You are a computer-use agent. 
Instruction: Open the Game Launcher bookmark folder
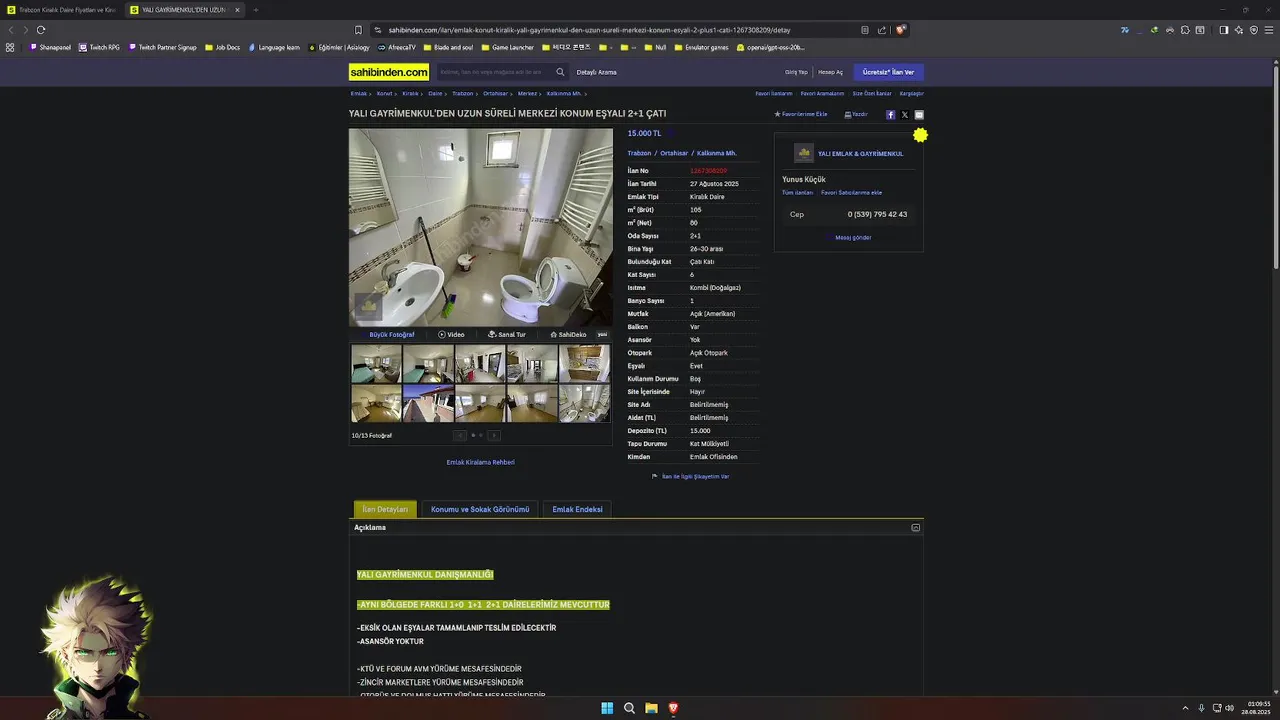click(508, 47)
